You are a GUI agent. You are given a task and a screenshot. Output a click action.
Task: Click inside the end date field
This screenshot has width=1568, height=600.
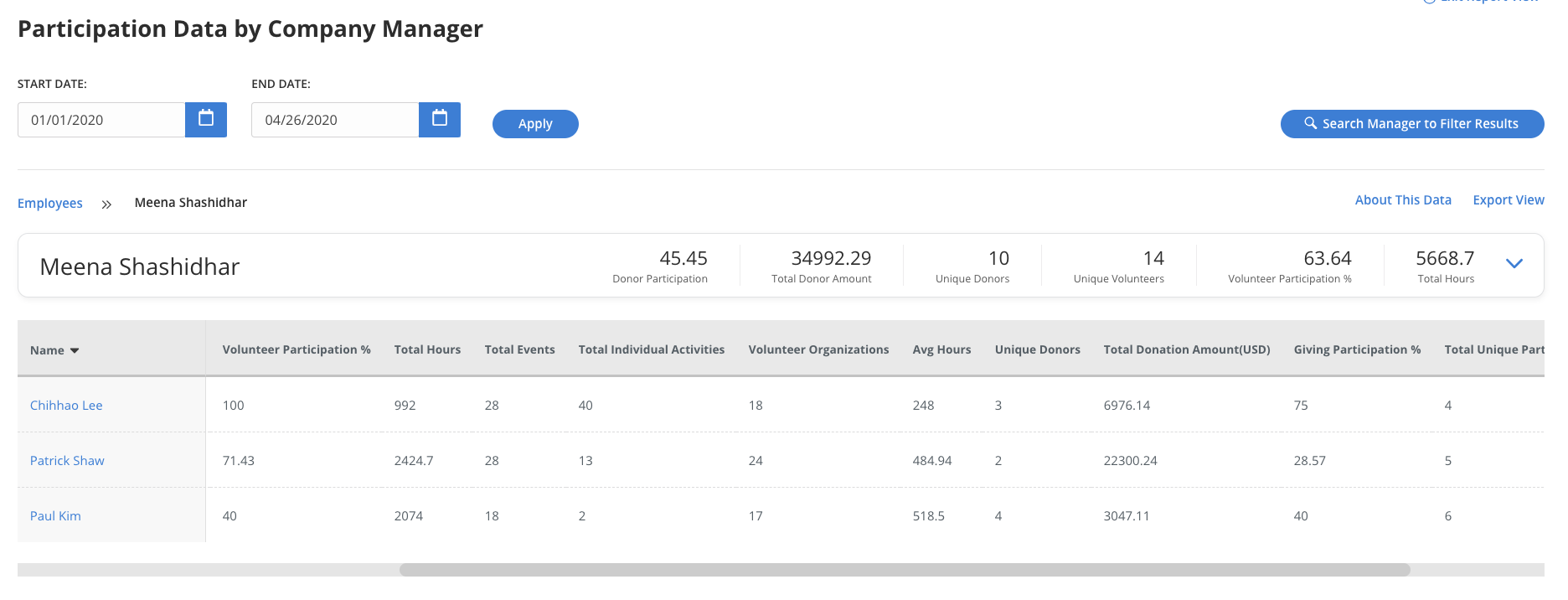pos(334,120)
